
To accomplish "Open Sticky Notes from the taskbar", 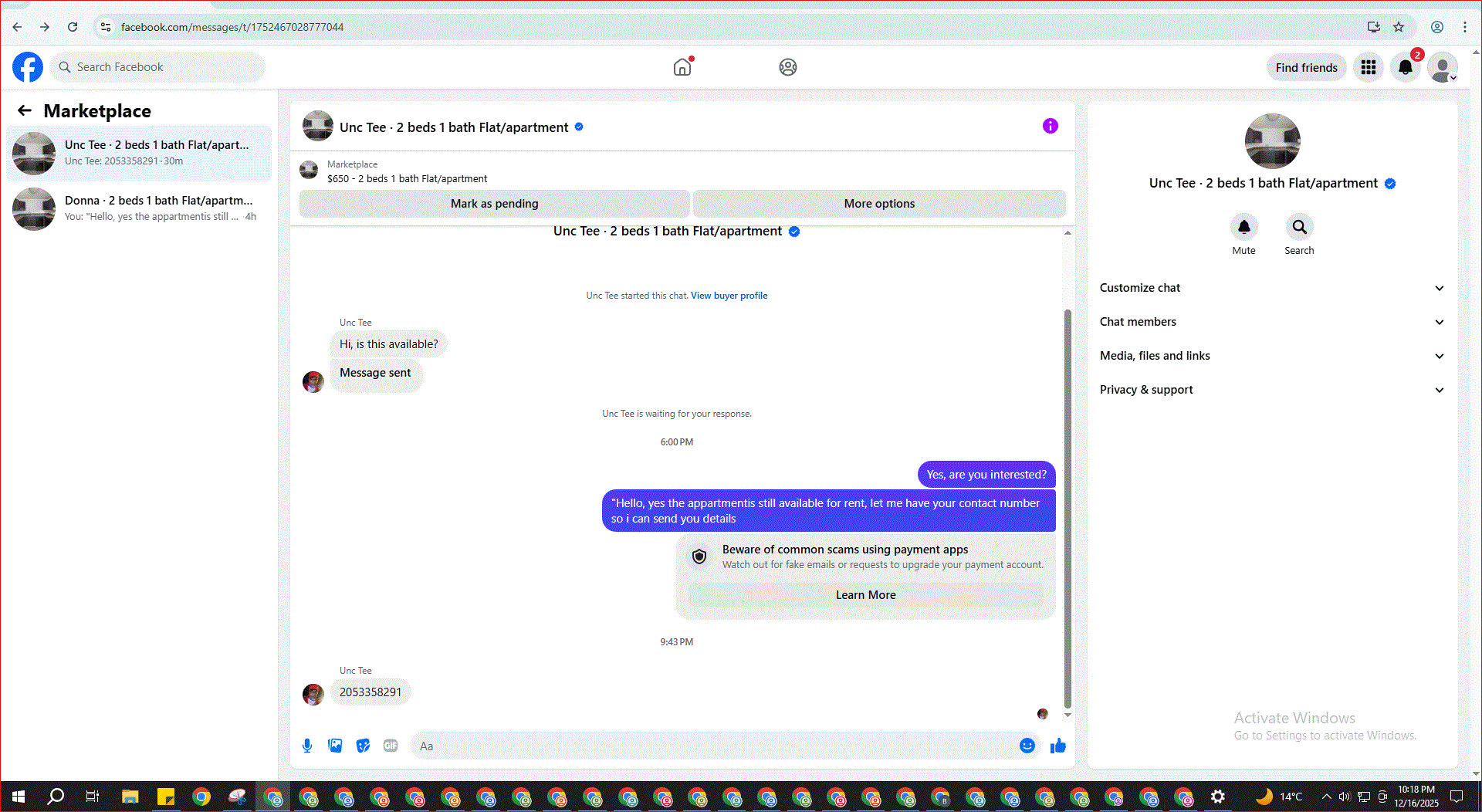I will pyautogui.click(x=166, y=797).
